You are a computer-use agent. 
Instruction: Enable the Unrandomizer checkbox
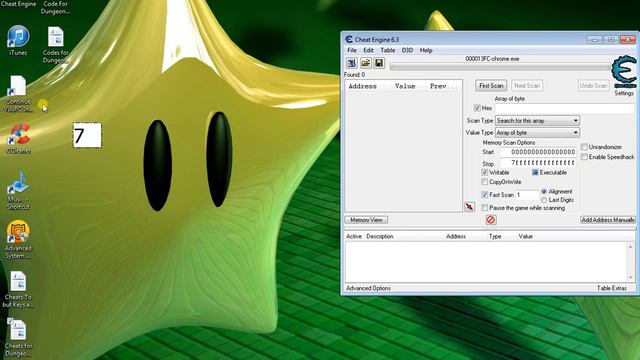(584, 147)
